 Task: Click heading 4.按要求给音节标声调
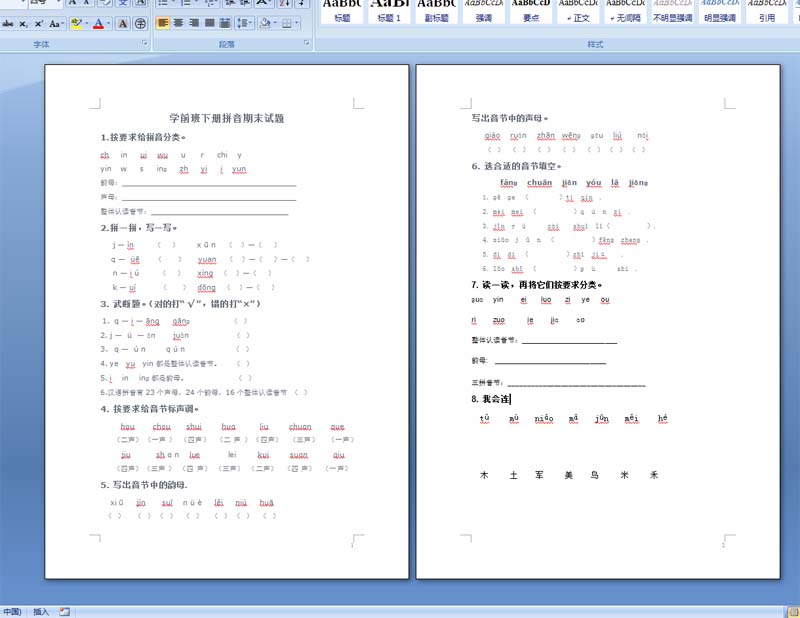[149, 409]
